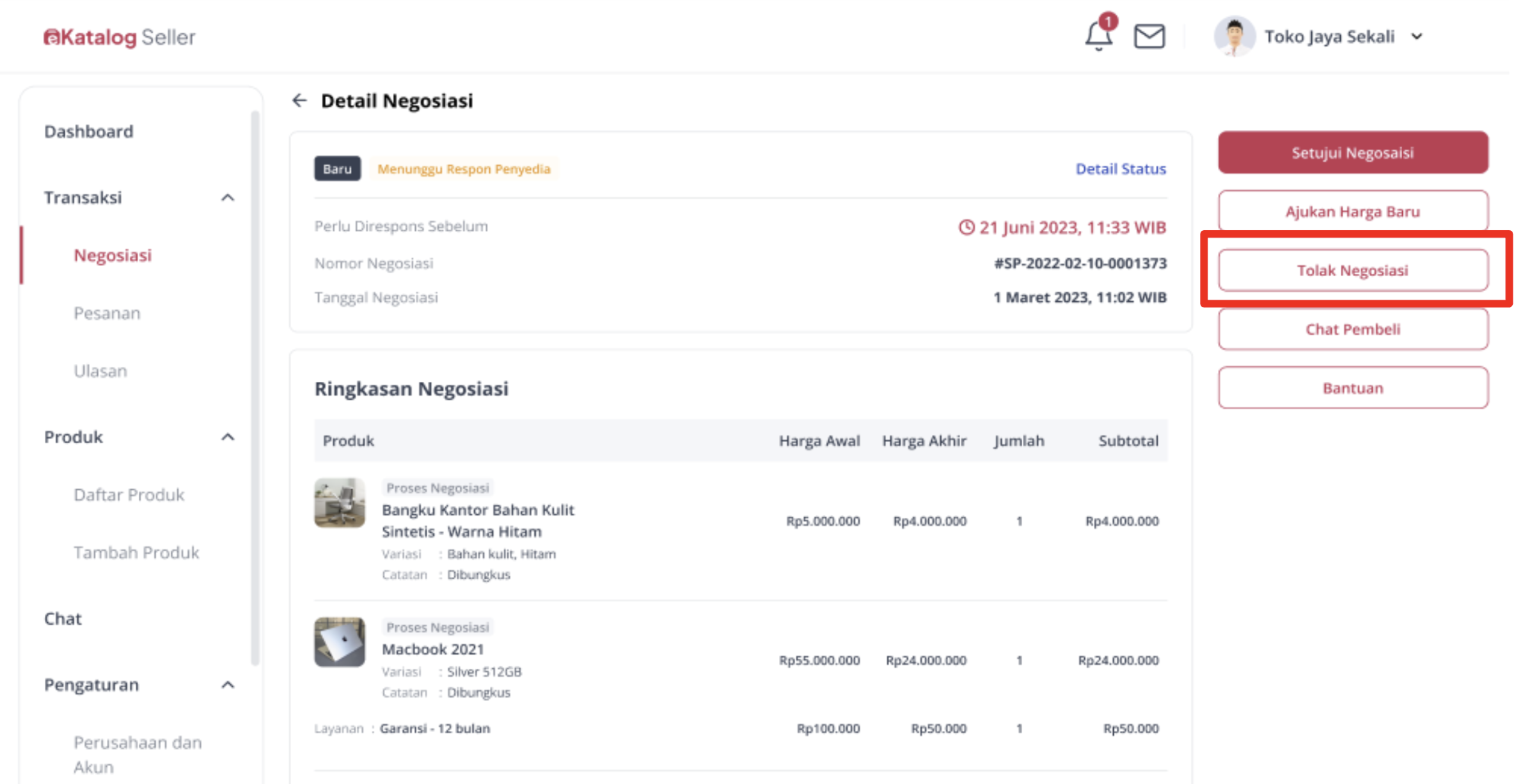
Task: Click Proses Negosiasi tag on chair row
Action: pyautogui.click(x=438, y=488)
